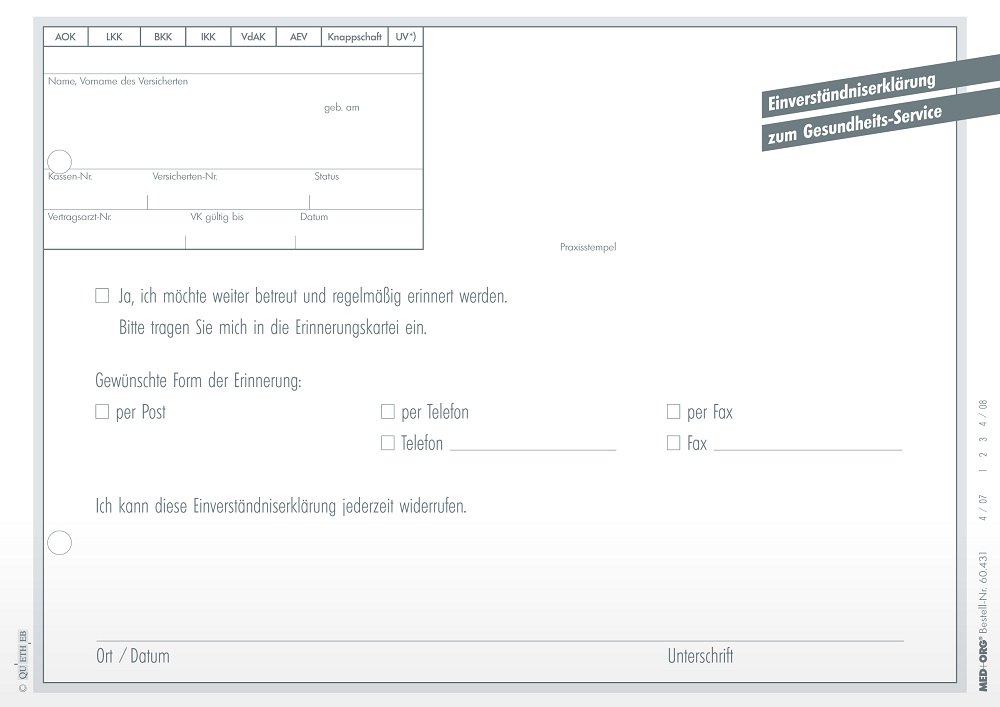Tick the 'per Fax' checkbox
Image resolution: width=1000 pixels, height=707 pixels.
point(673,412)
